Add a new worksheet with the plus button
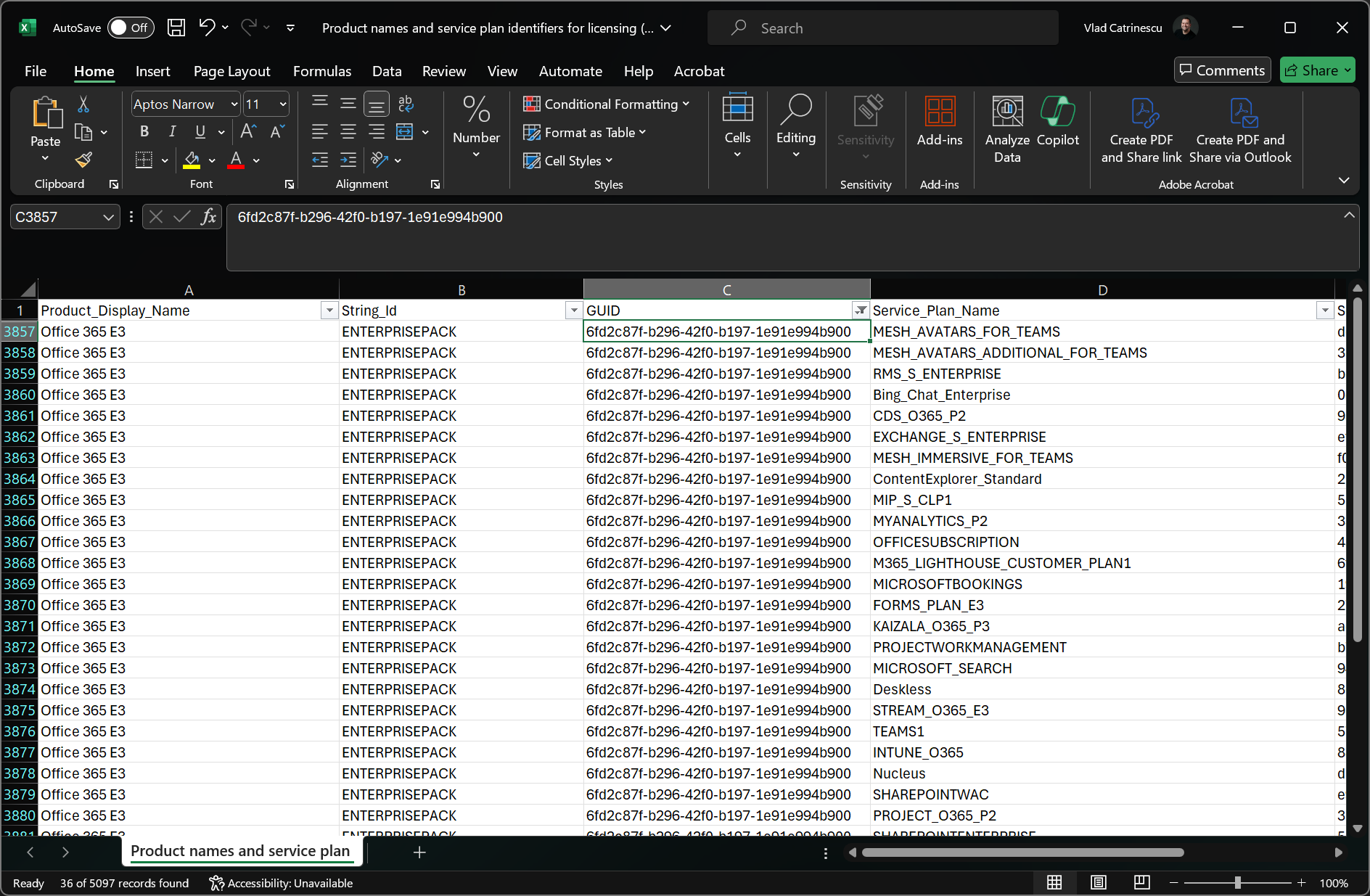This screenshot has height=896, width=1370. pos(419,852)
